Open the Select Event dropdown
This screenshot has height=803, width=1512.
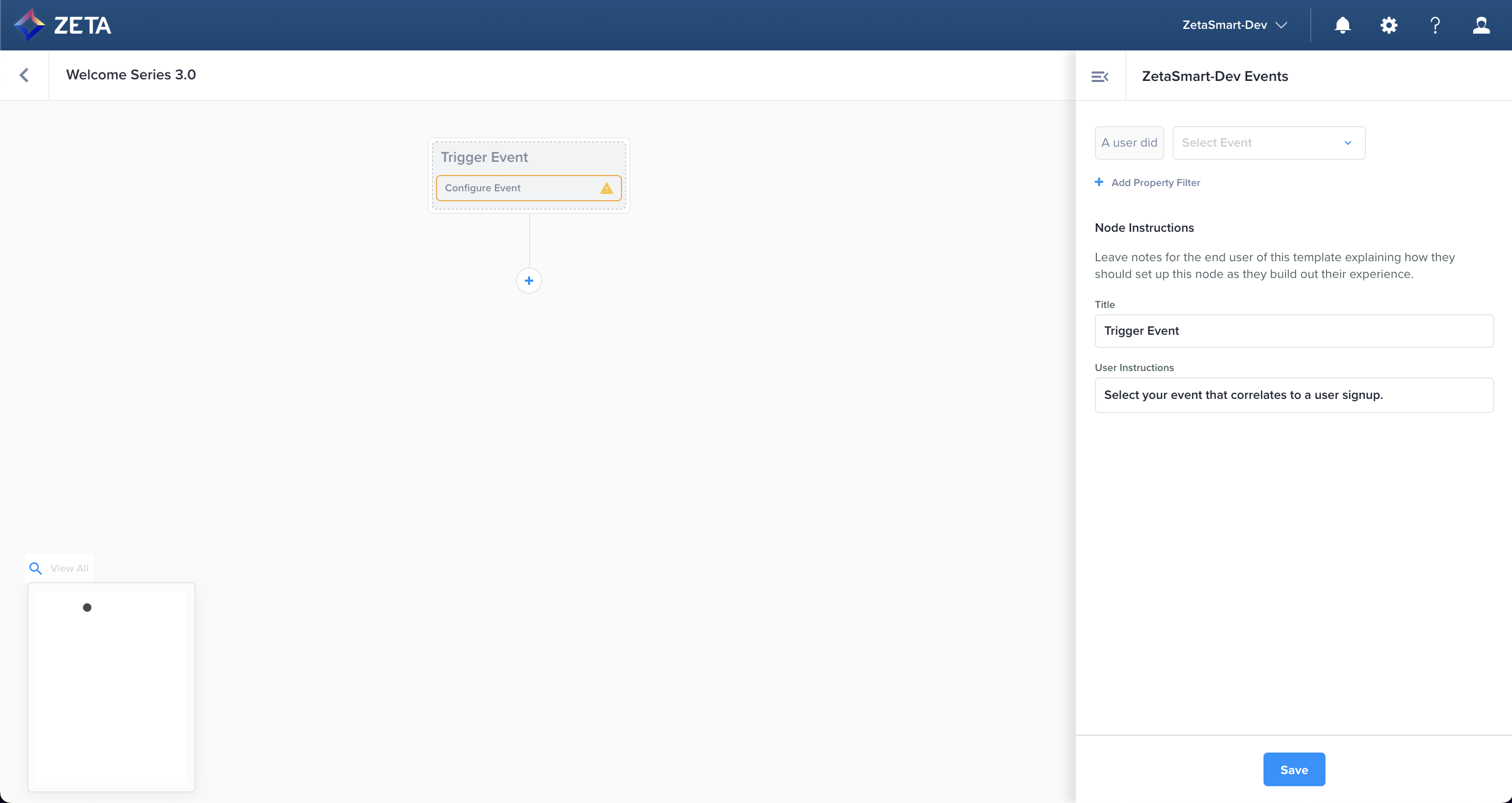tap(1268, 142)
